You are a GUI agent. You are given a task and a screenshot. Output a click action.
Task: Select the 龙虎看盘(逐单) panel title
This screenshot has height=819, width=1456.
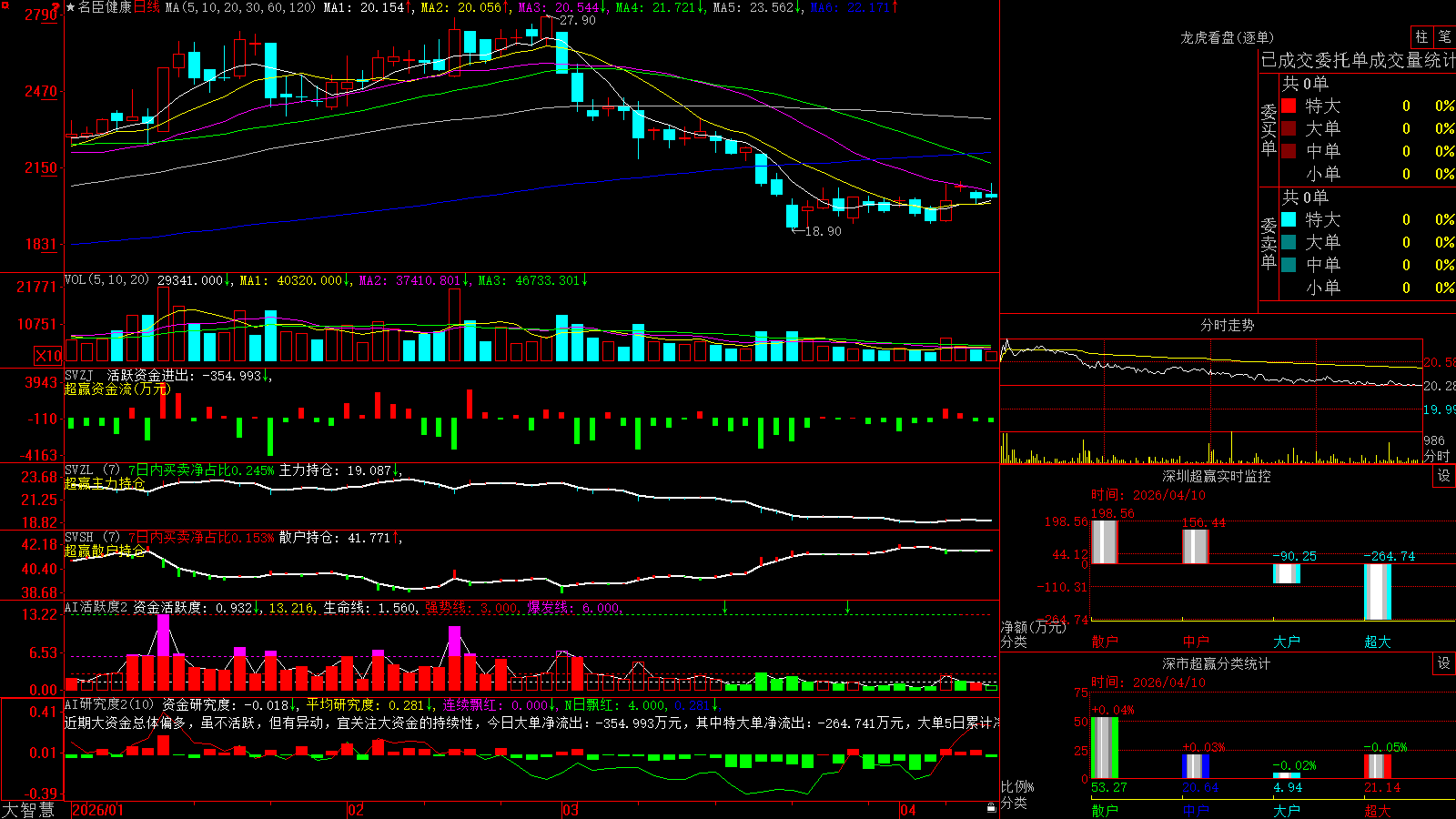[x=1227, y=37]
